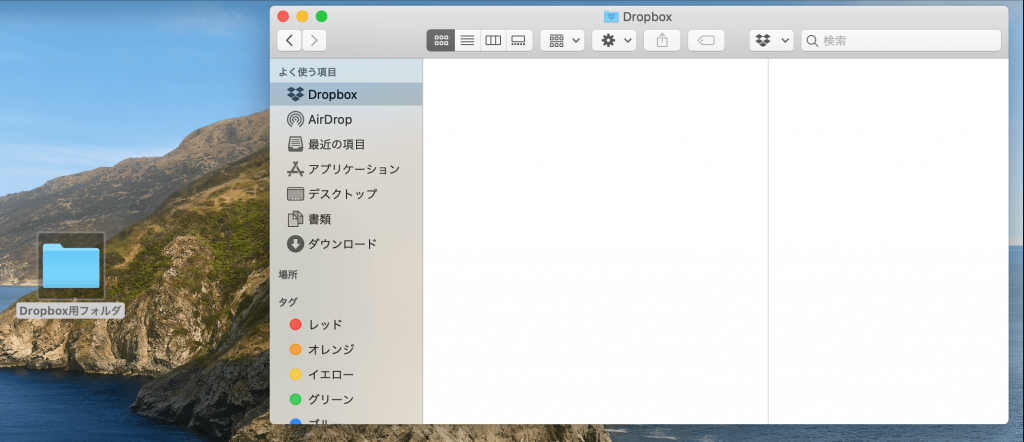Click the recent items drawer icon

tap(295, 144)
